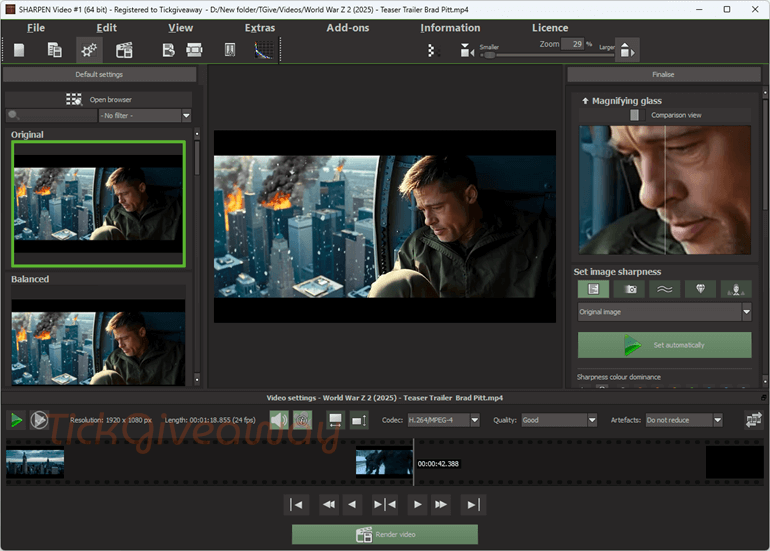Open the Licence menu
This screenshot has height=551, width=770.
(x=550, y=28)
